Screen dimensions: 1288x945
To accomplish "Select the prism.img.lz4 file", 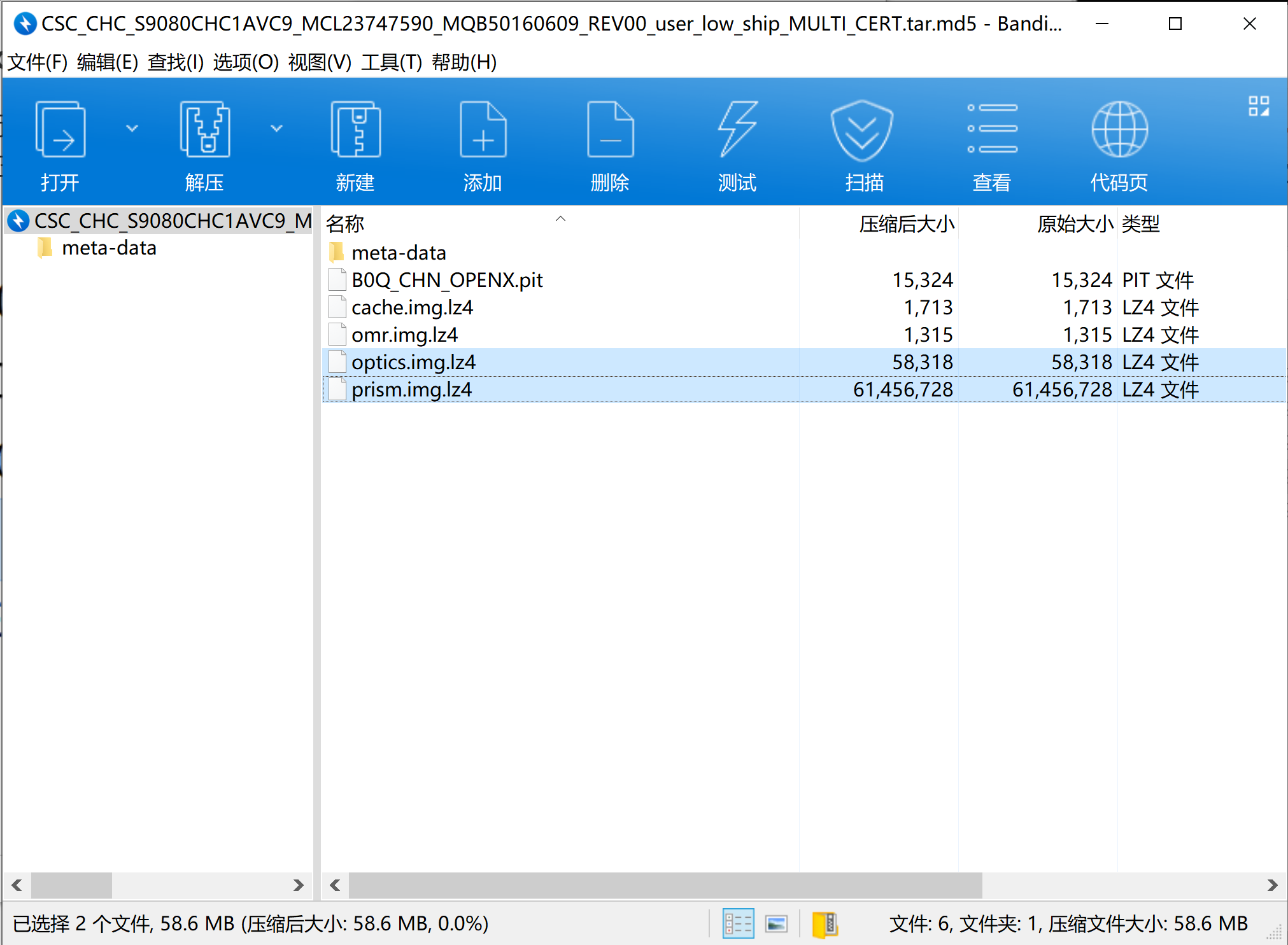I will (x=803, y=389).
